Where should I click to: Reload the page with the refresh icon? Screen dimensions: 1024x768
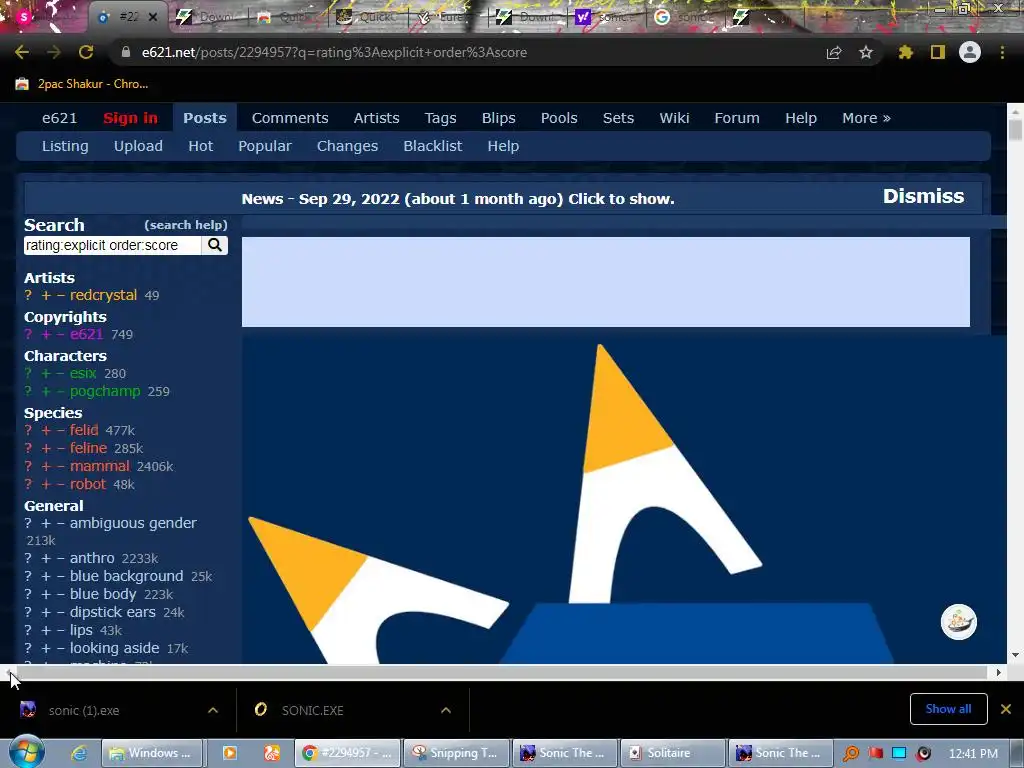pos(86,52)
